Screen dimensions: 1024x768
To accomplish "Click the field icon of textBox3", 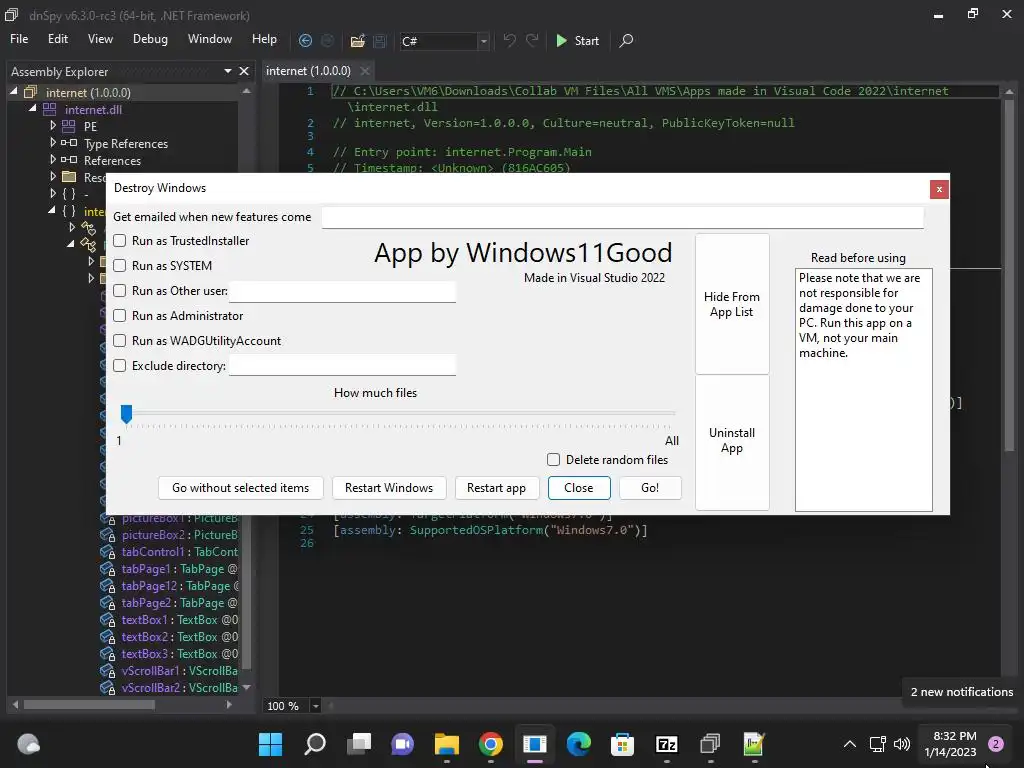I will point(108,654).
